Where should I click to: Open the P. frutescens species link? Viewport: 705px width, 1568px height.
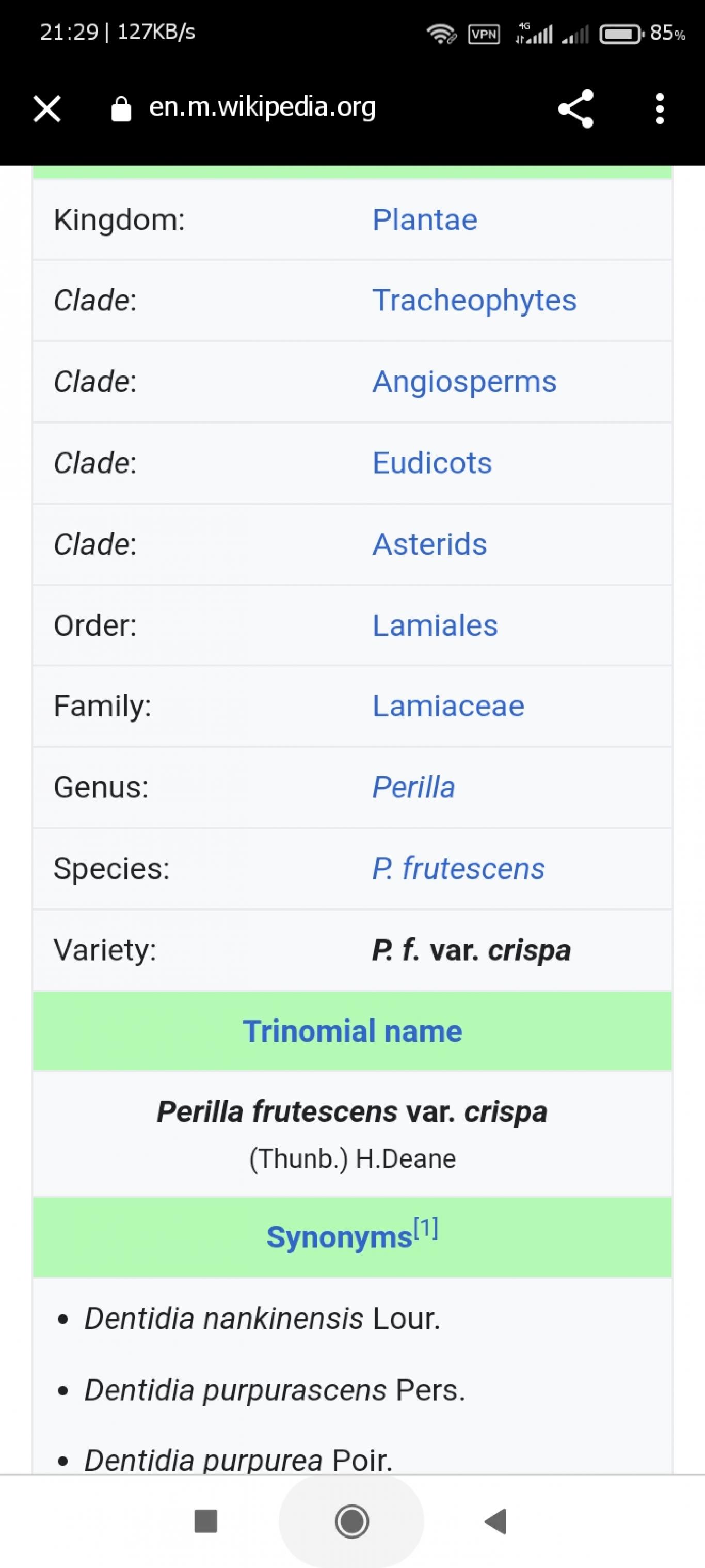[x=459, y=869]
